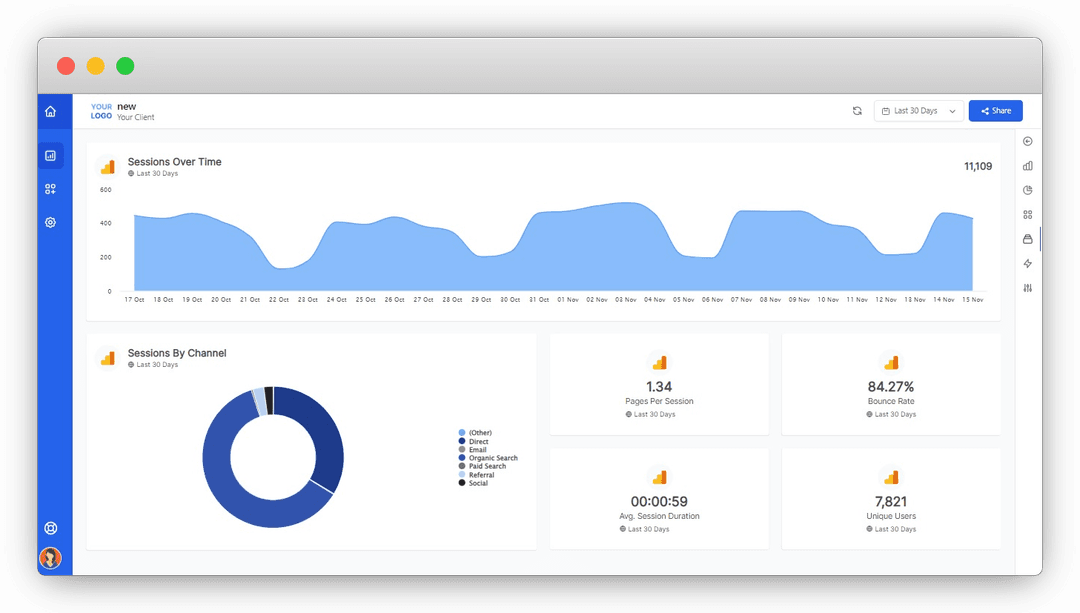This screenshot has width=1080, height=613.
Task: Toggle the Organic Search legend entry
Action: 488,458
